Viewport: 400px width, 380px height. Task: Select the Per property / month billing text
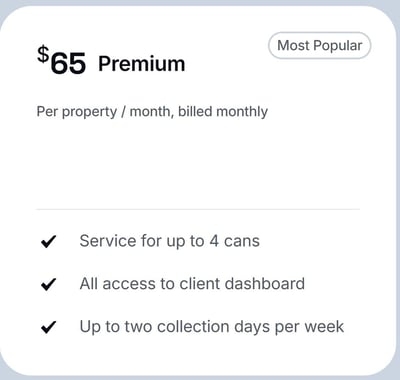click(x=152, y=112)
